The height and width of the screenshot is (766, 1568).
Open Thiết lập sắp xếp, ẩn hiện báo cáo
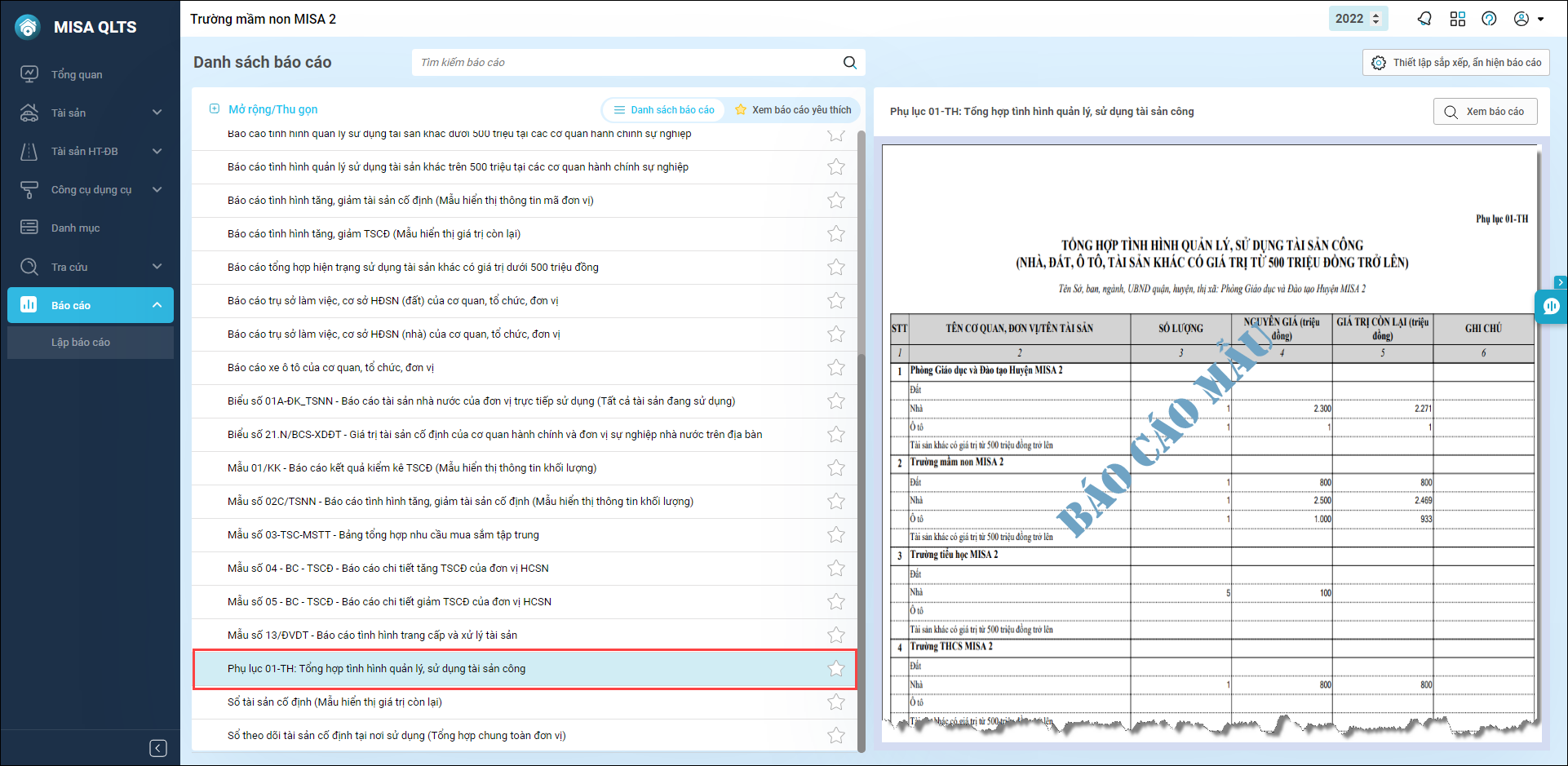click(x=1456, y=63)
